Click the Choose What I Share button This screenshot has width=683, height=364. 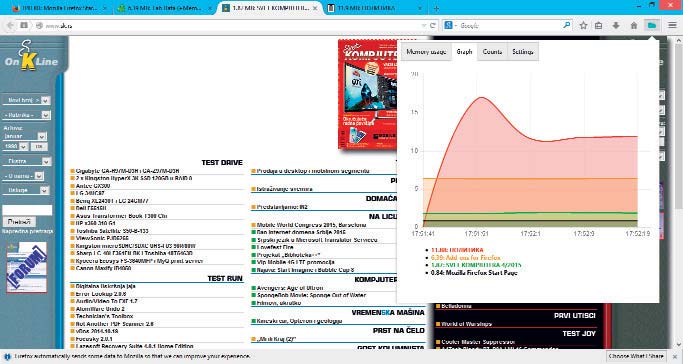(x=636, y=356)
